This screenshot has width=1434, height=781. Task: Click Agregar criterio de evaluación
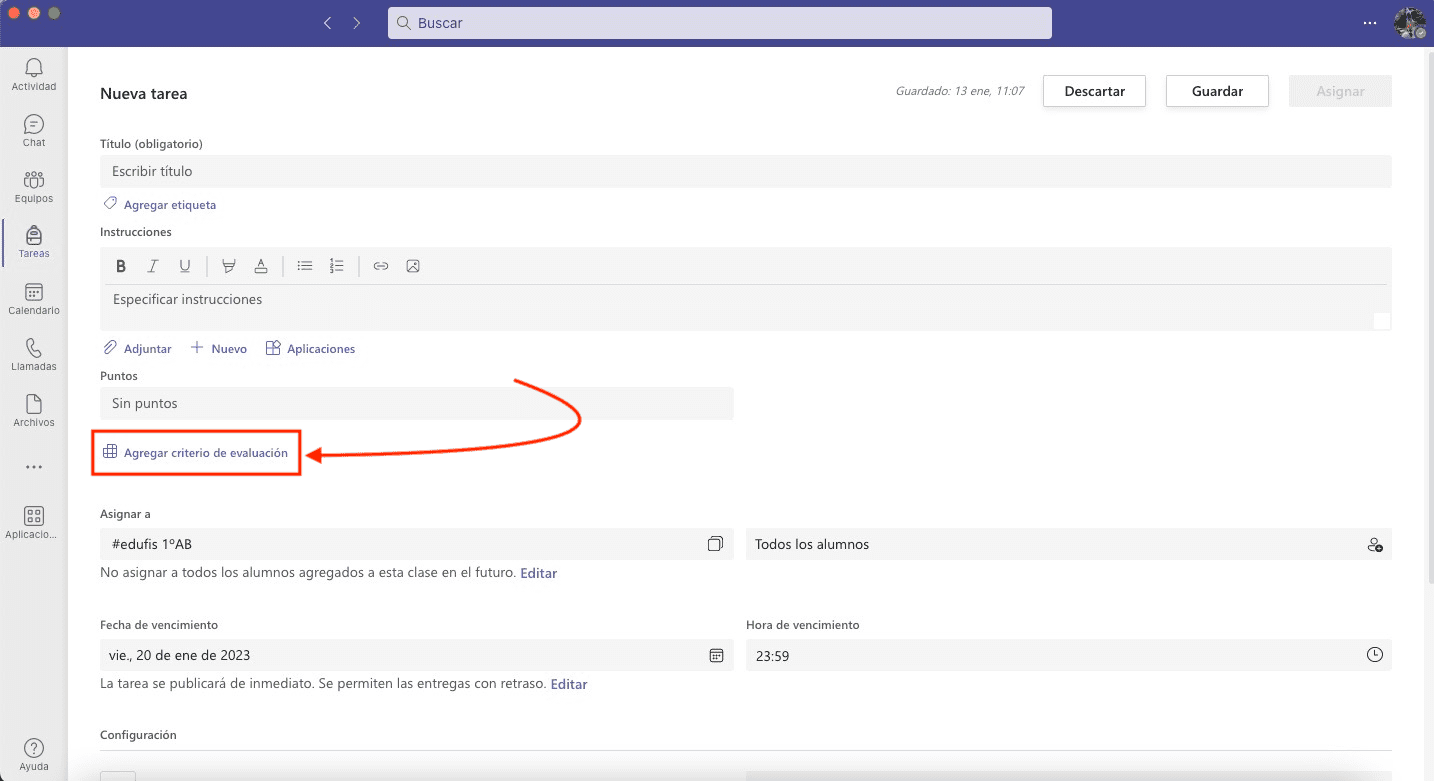click(x=205, y=453)
